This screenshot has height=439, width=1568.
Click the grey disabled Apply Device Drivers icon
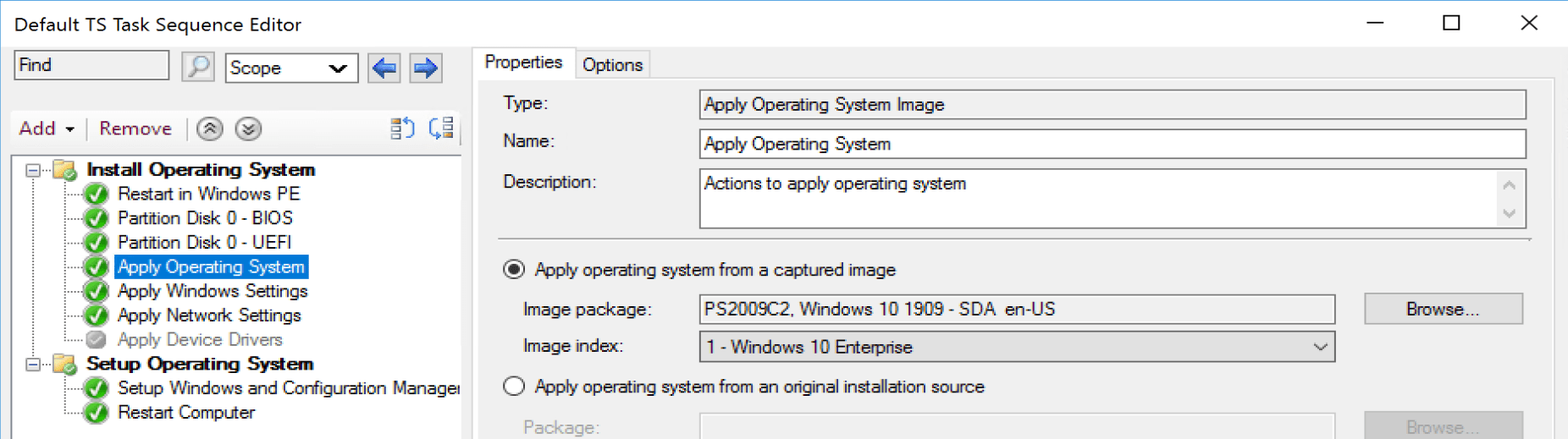(x=97, y=339)
